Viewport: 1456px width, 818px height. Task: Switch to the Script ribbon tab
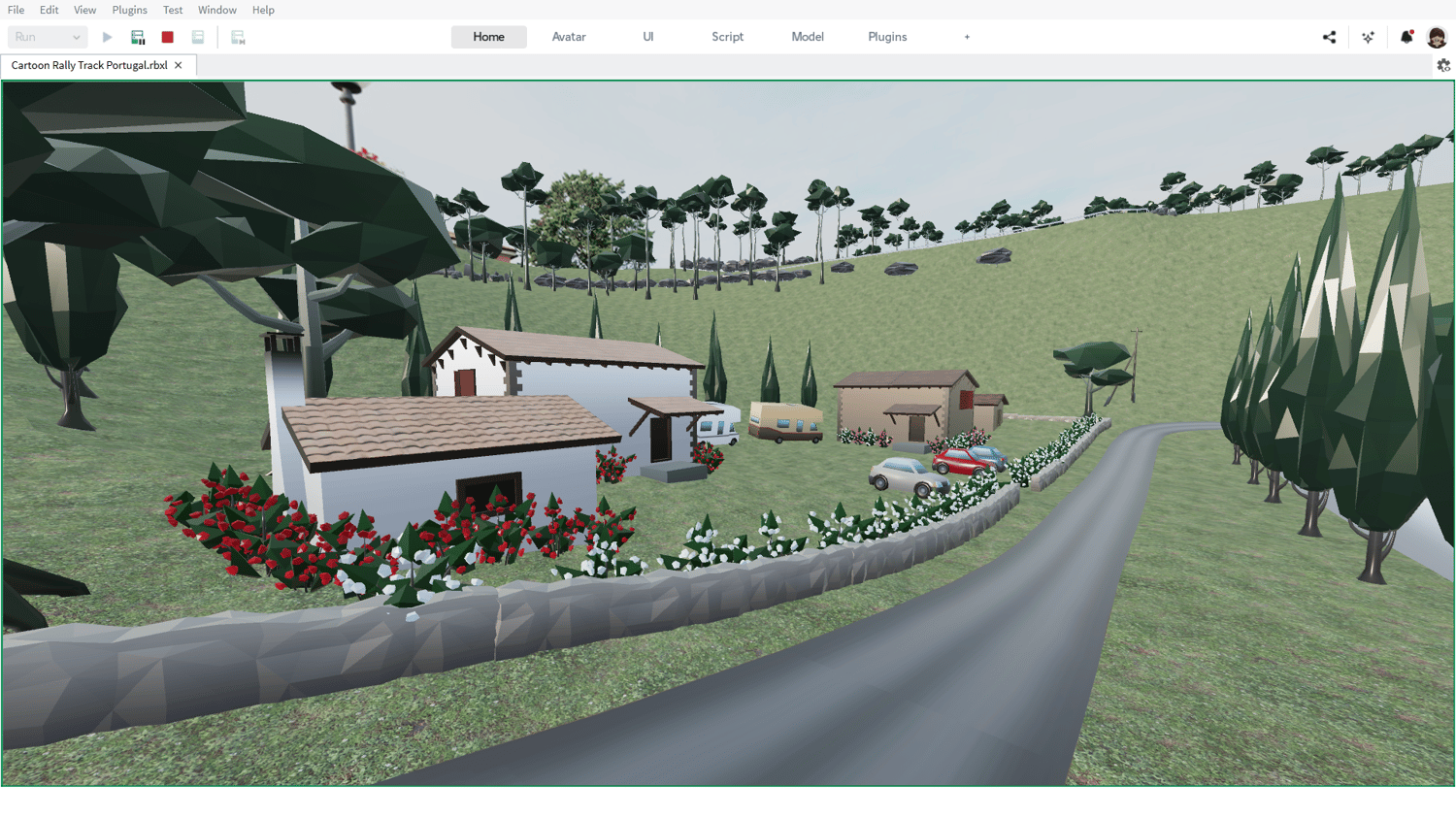[728, 37]
